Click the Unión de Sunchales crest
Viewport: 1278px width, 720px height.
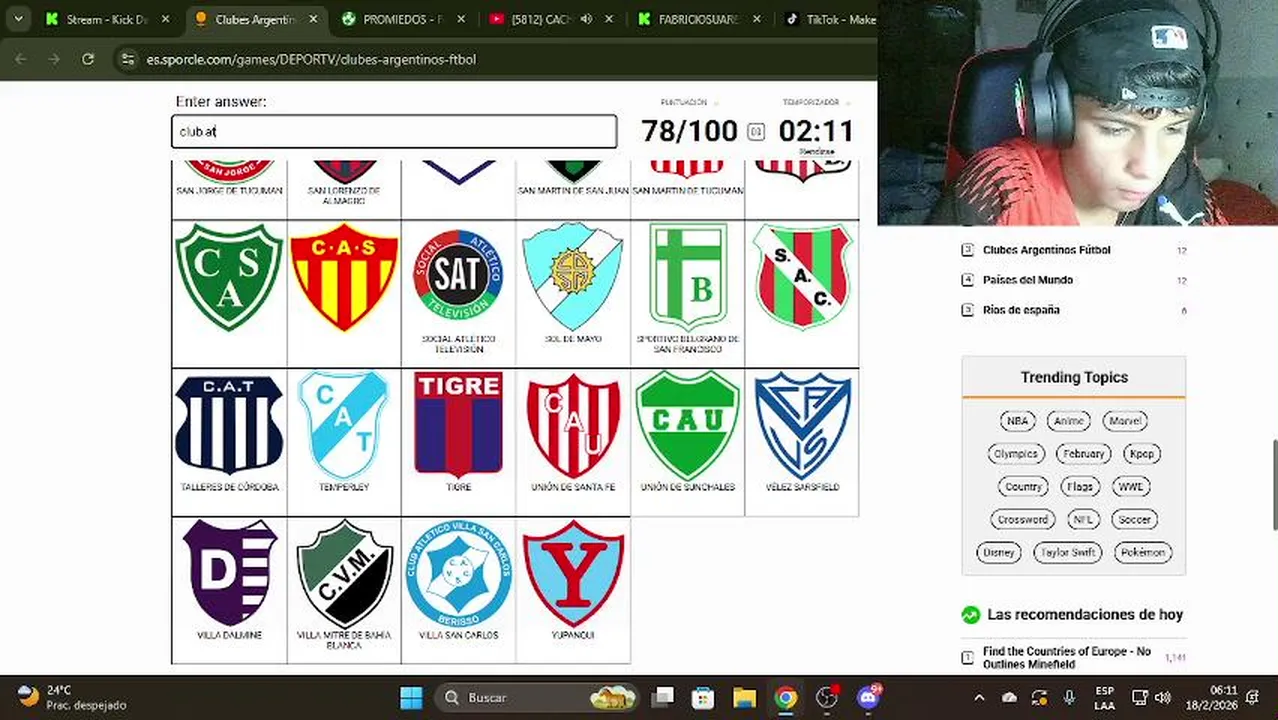pos(688,425)
